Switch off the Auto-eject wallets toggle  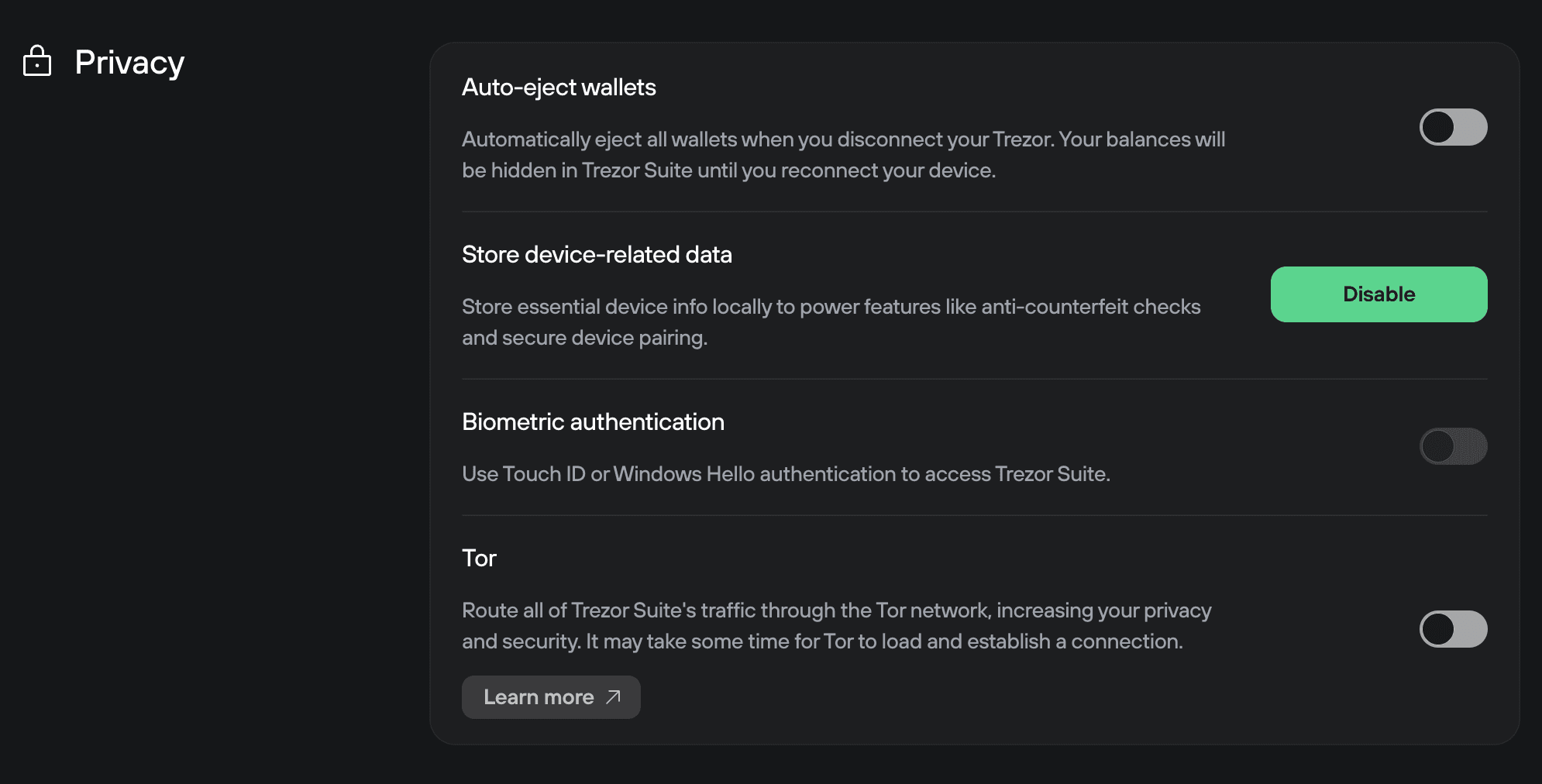[1453, 127]
